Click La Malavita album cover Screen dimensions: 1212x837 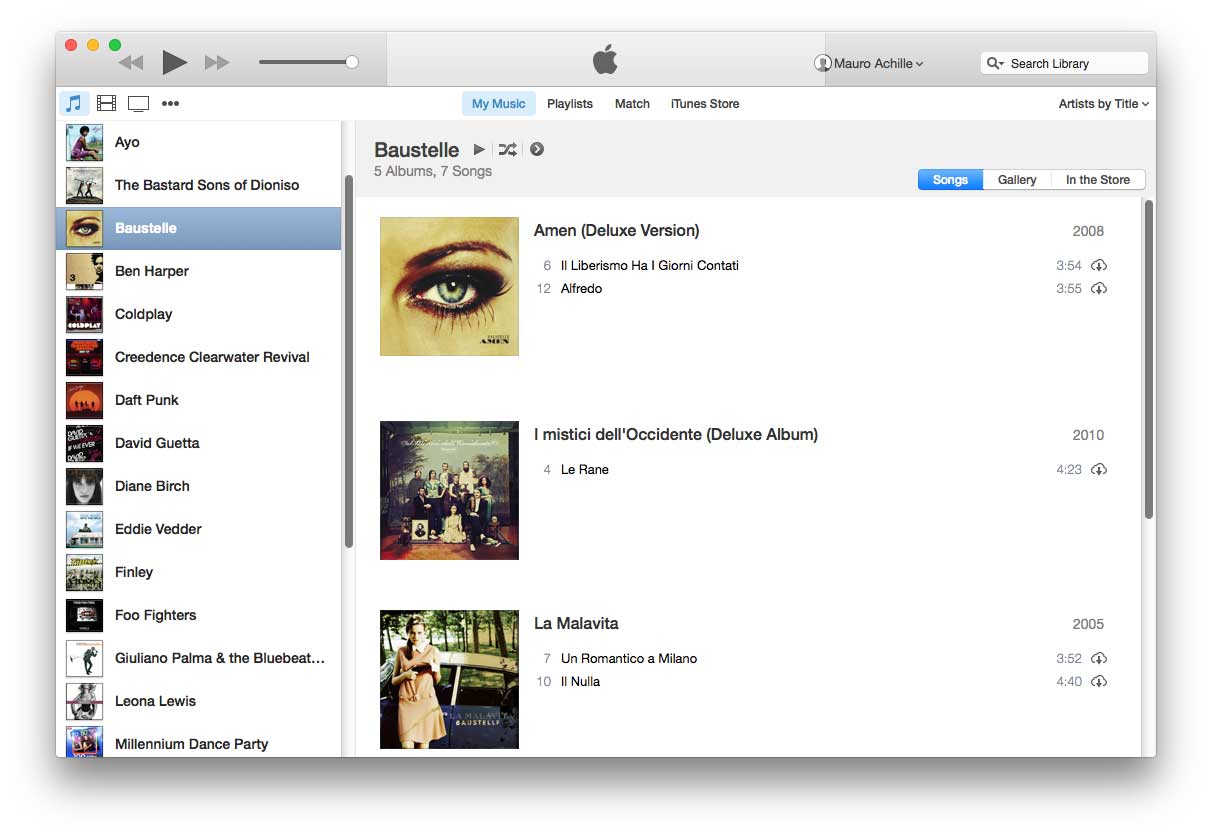[x=449, y=679]
